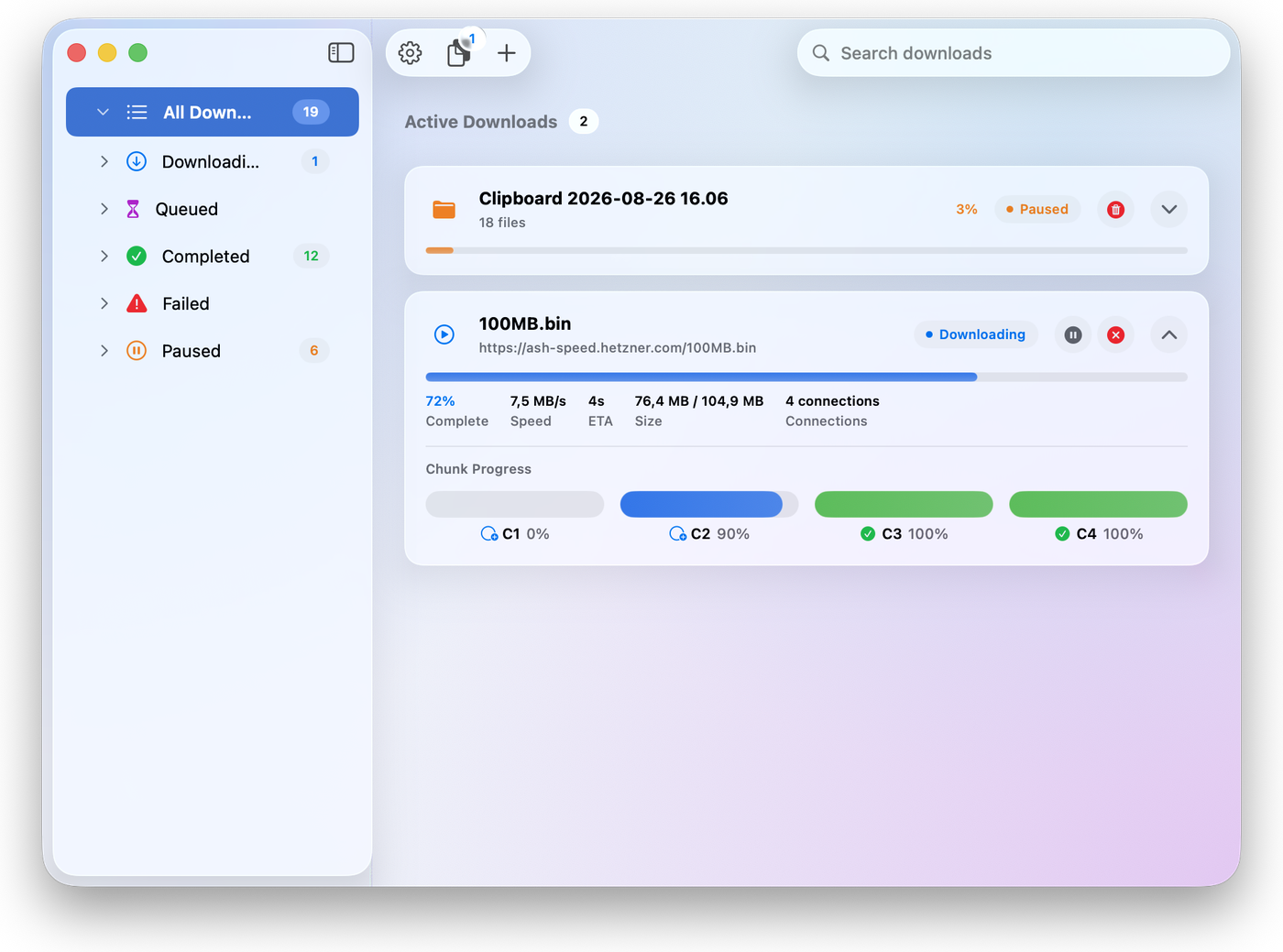Click the list icon beside All Downloads
Viewport: 1283px width, 952px height.
tap(137, 112)
